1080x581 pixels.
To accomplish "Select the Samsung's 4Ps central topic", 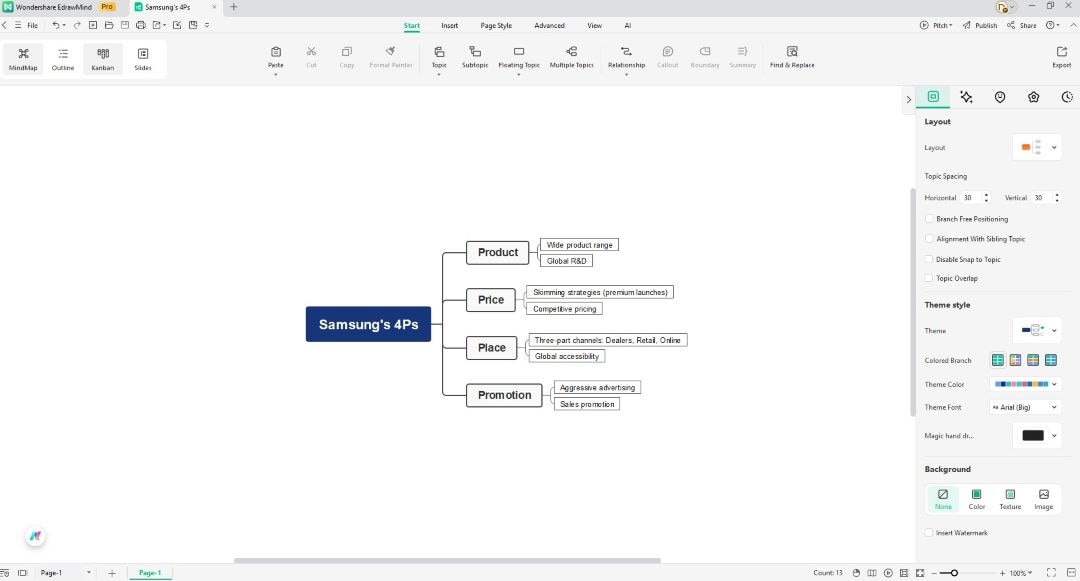I will tap(368, 324).
